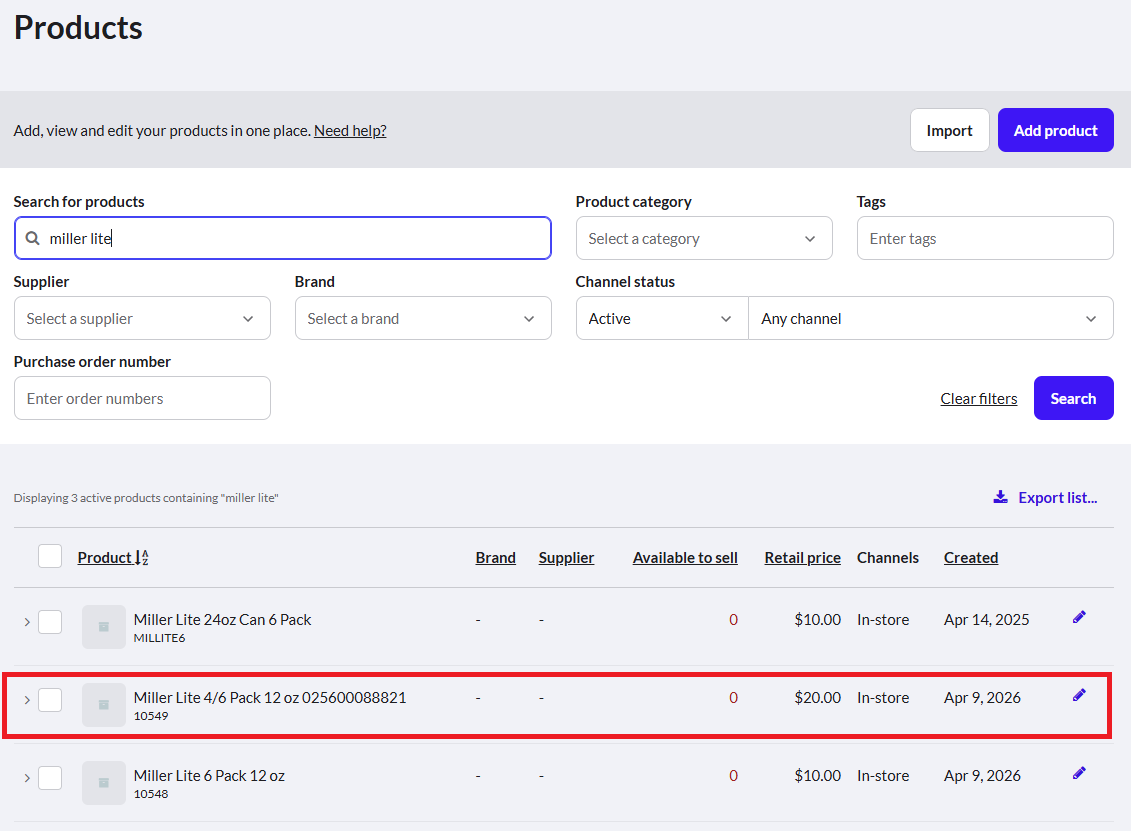Sort by the Brand column header
Viewport: 1131px width, 831px height.
click(496, 558)
